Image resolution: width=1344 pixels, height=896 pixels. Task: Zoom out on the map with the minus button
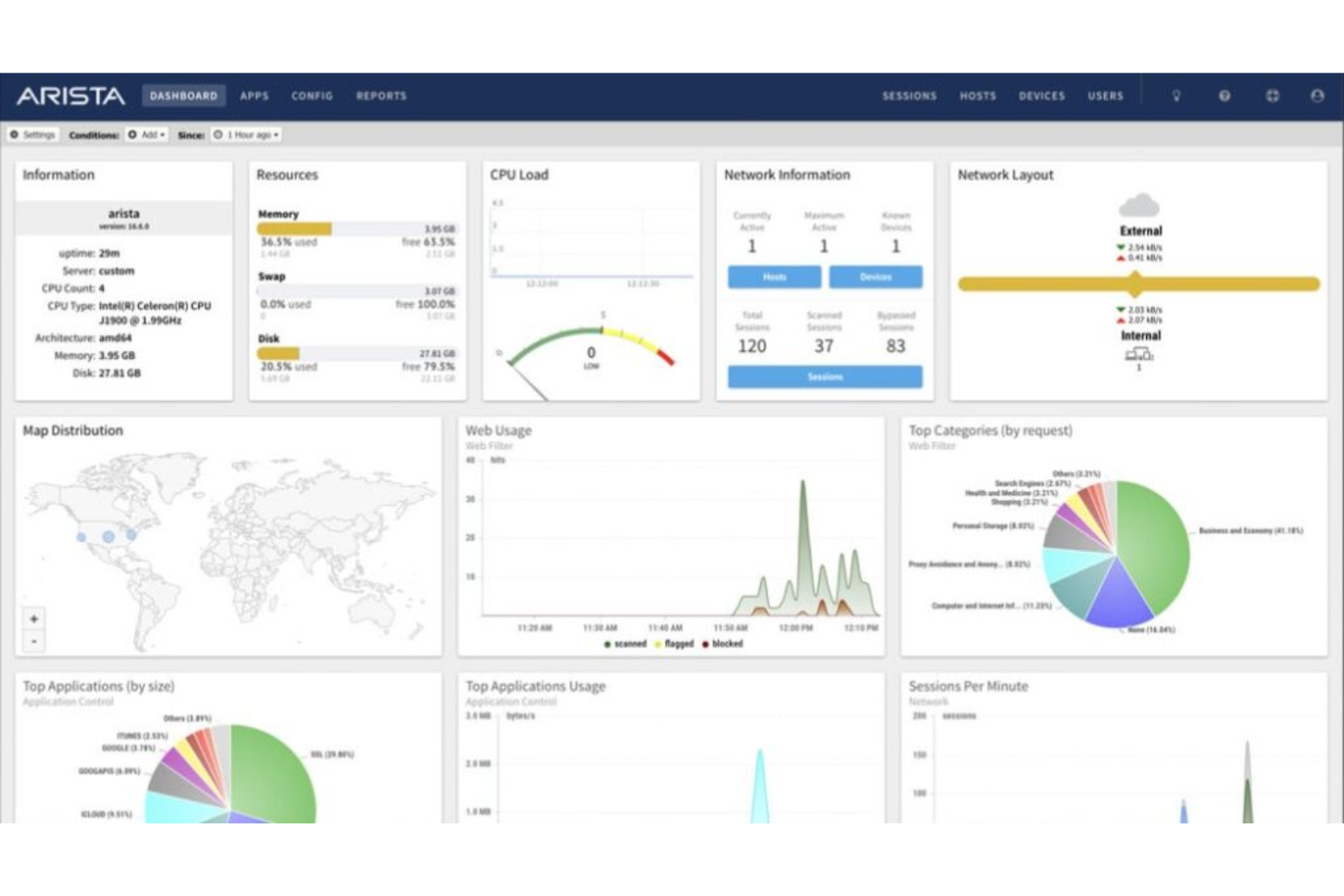34,641
